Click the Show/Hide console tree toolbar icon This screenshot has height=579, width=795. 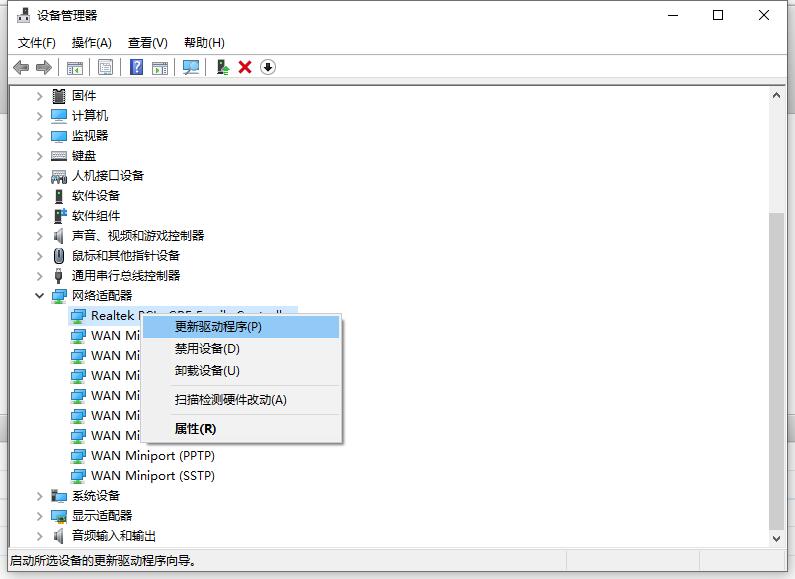click(74, 67)
